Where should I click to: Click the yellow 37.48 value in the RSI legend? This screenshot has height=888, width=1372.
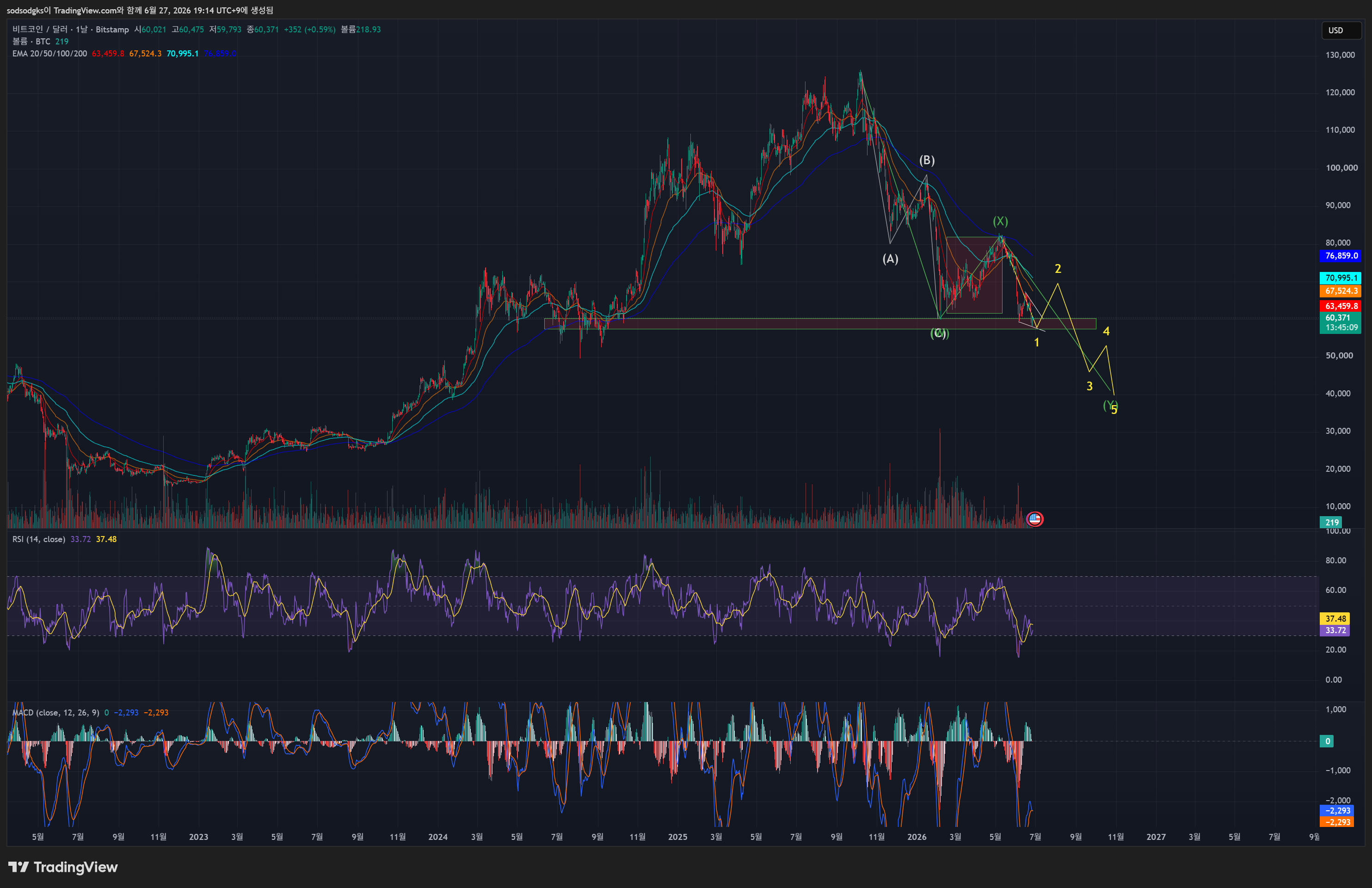[x=106, y=539]
